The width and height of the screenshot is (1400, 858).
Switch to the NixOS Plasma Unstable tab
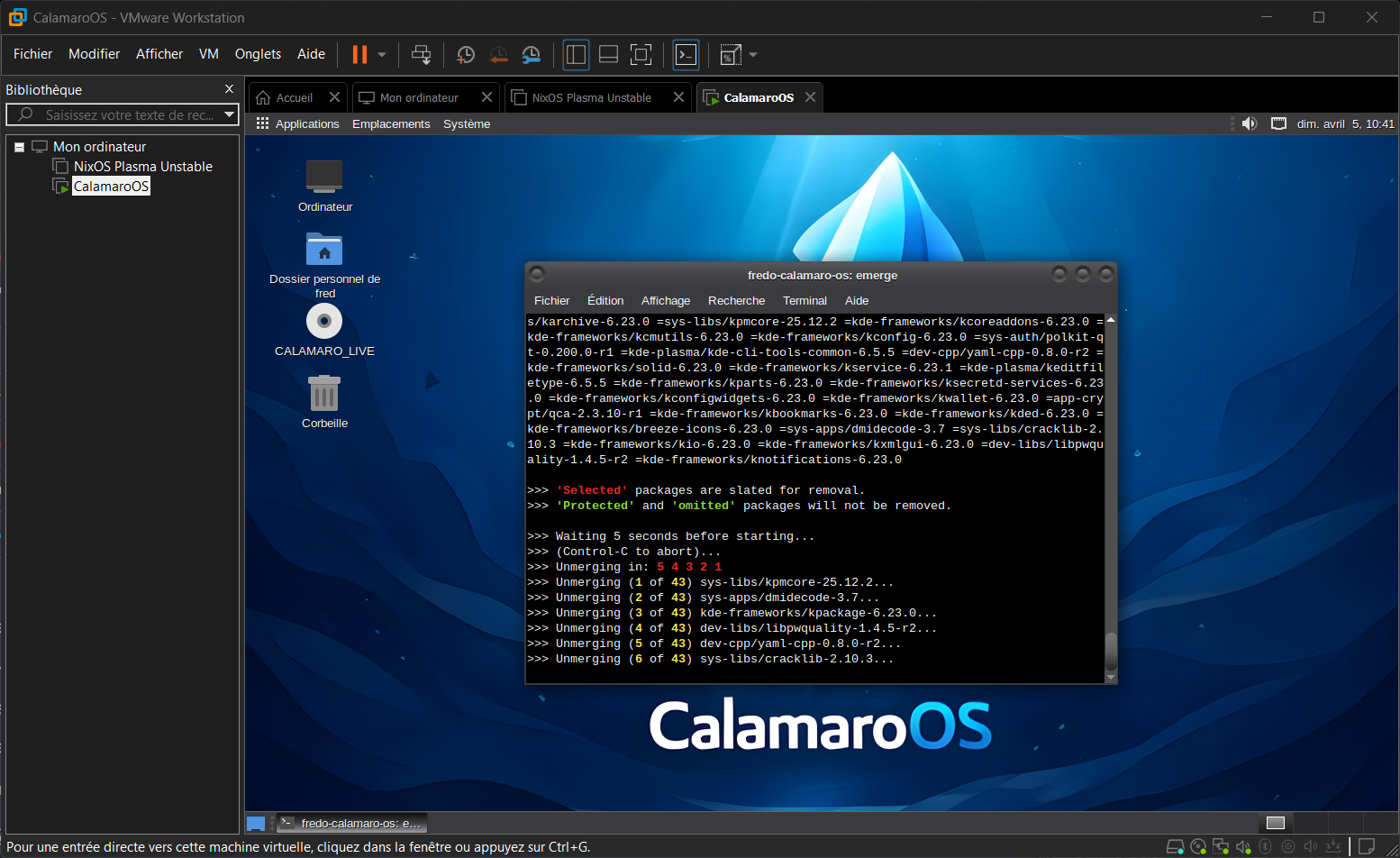591,97
